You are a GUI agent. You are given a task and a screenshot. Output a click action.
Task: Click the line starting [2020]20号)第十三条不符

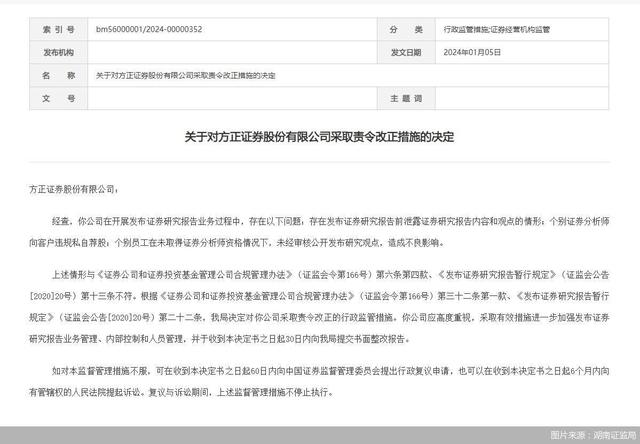pyautogui.click(x=319, y=296)
